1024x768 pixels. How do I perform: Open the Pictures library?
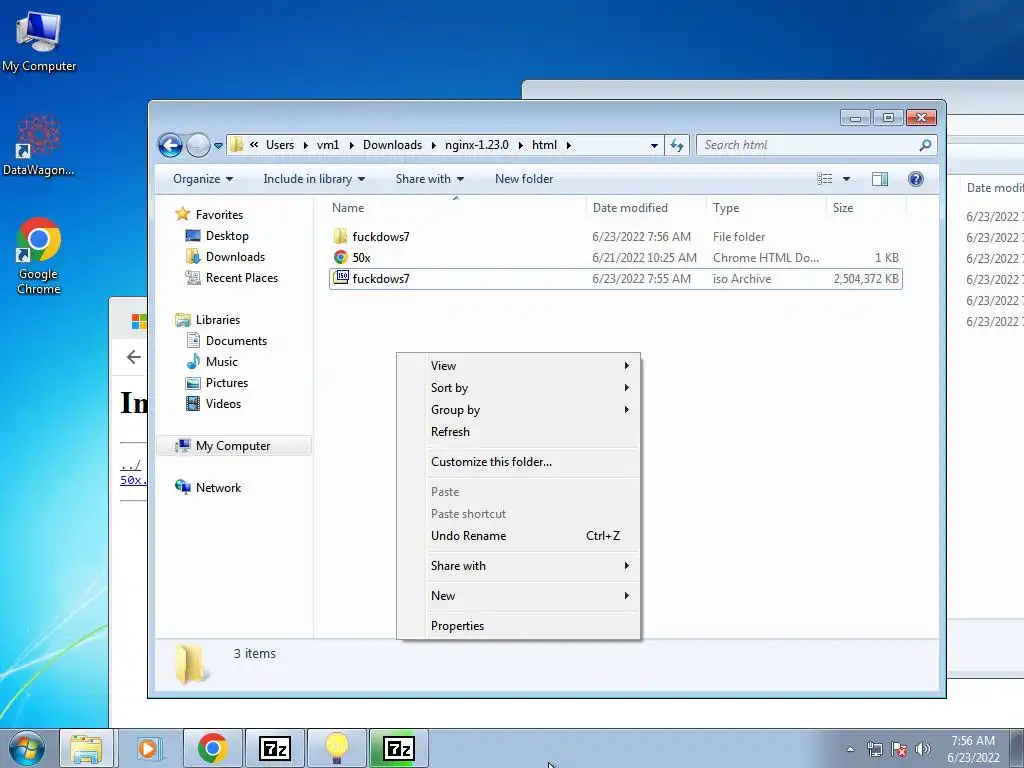tap(217, 383)
